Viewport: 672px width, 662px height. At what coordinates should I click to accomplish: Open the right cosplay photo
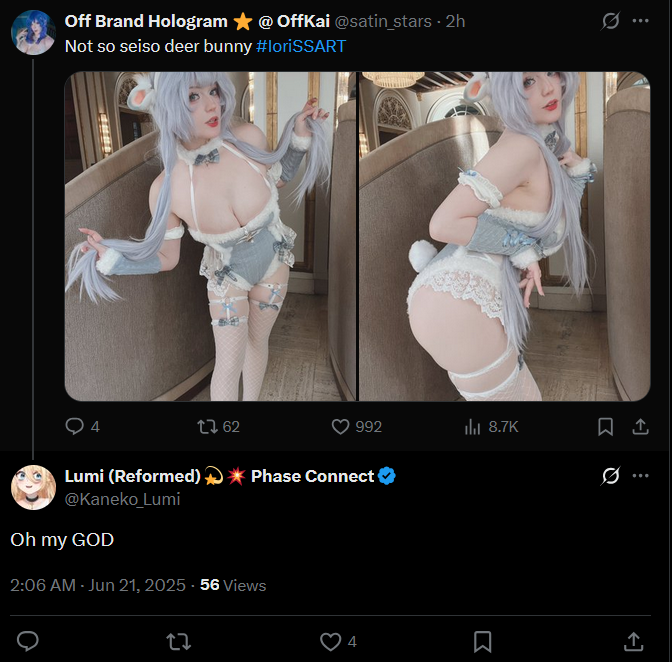(x=504, y=236)
